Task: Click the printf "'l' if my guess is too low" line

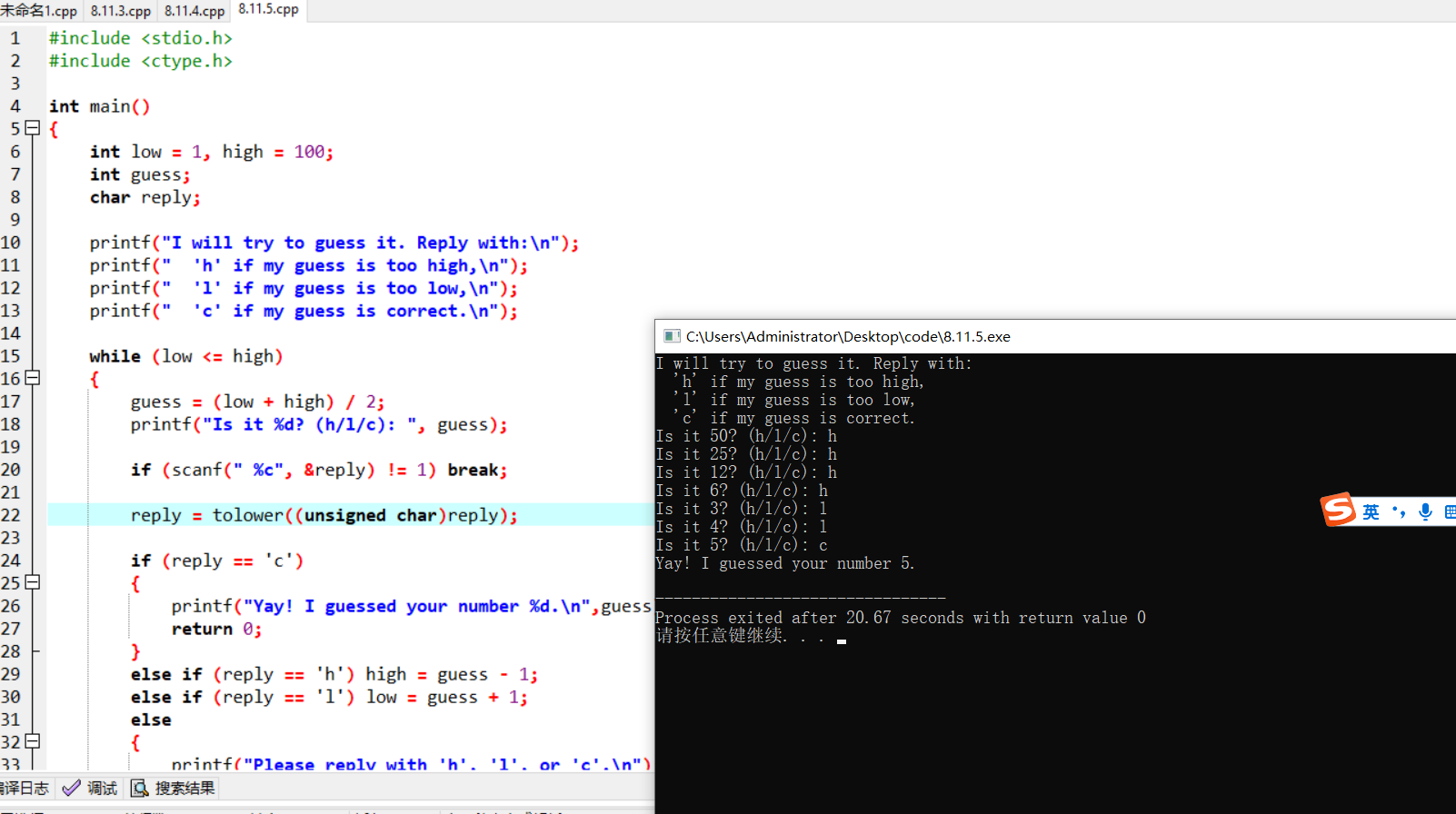Action: [x=304, y=288]
